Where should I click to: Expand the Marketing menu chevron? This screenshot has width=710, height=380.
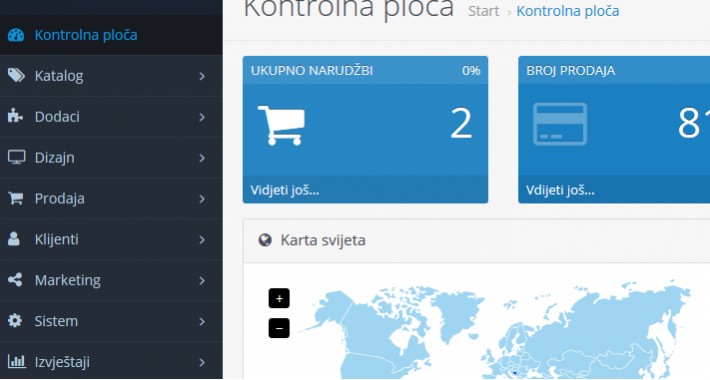tap(202, 281)
